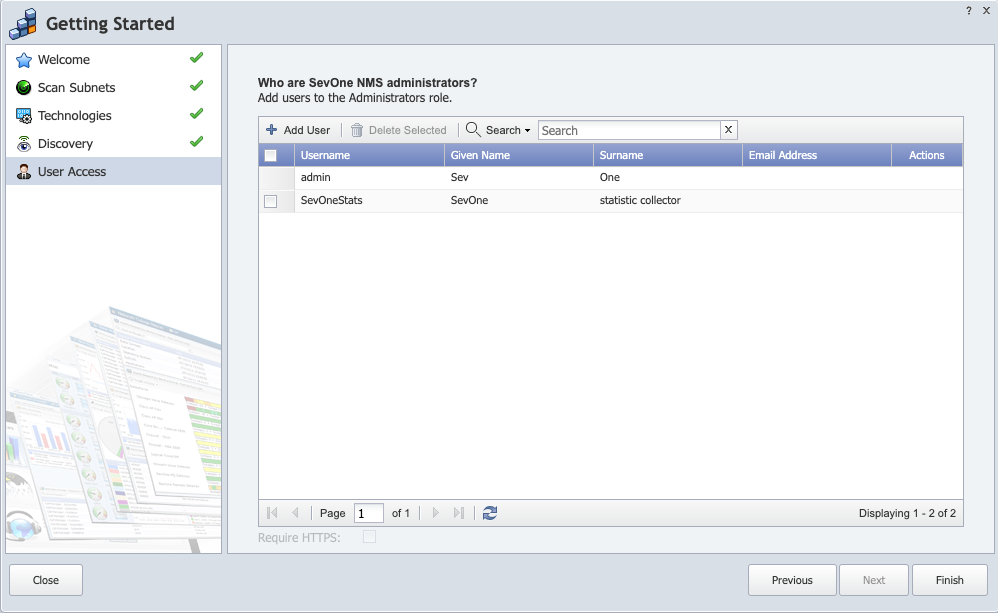The width and height of the screenshot is (998, 613).
Task: Click the Actions column header
Action: pos(927,155)
